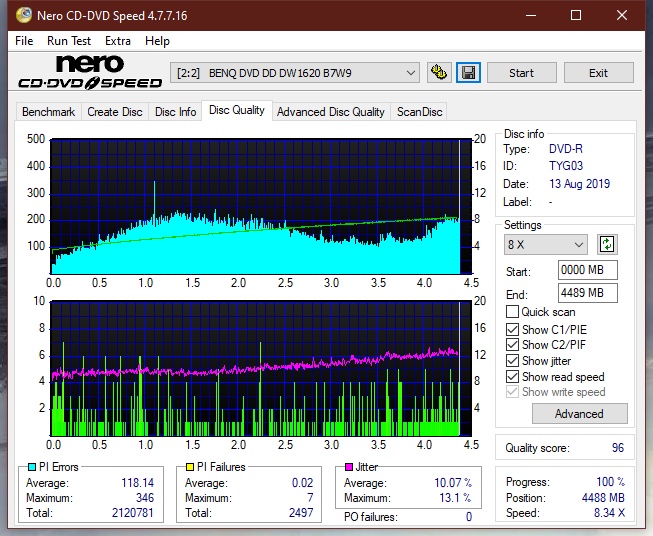Click the date value 13 Aug 2019
The height and width of the screenshot is (536, 653).
(579, 184)
